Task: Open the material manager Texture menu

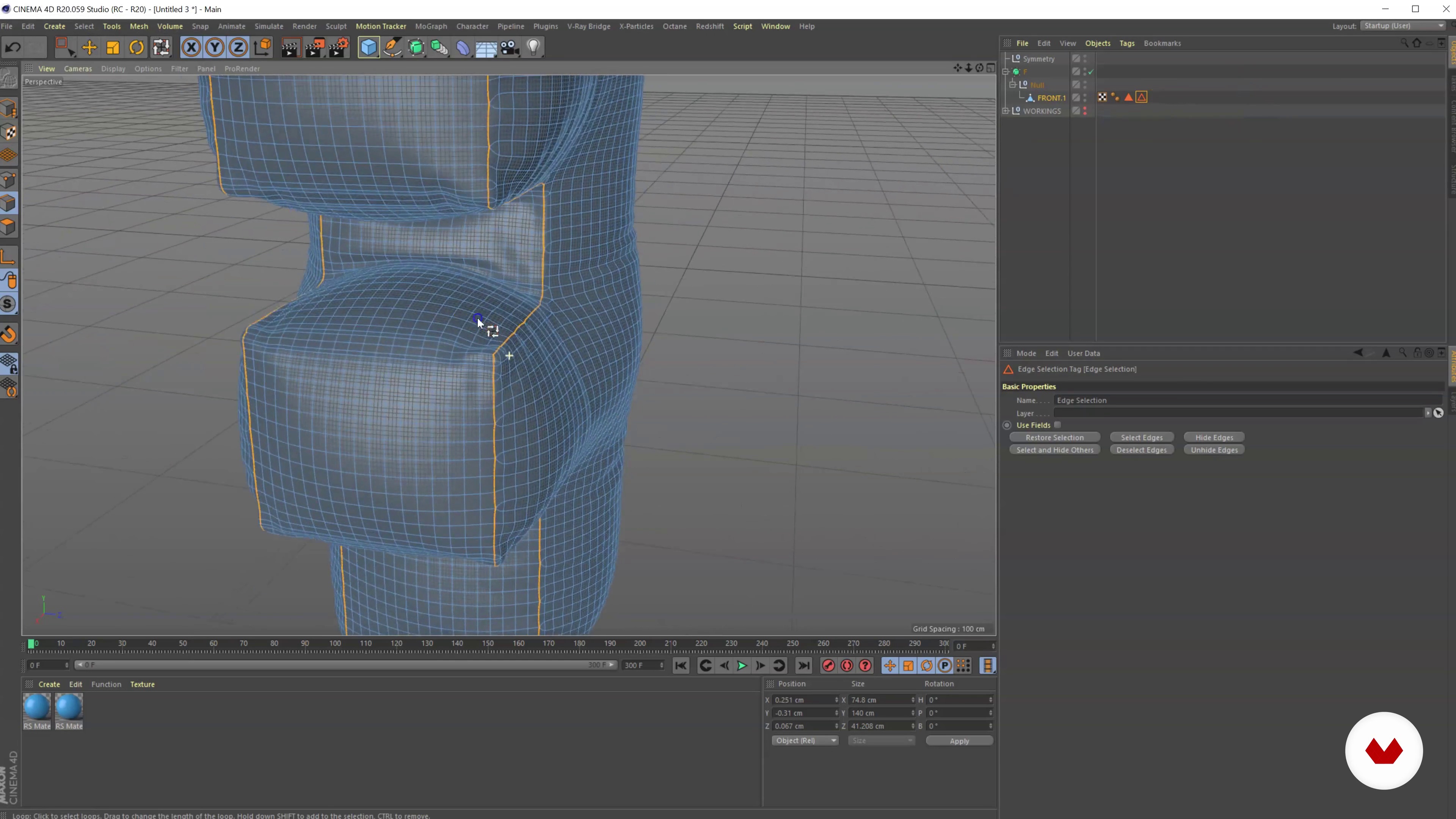Action: click(x=143, y=684)
